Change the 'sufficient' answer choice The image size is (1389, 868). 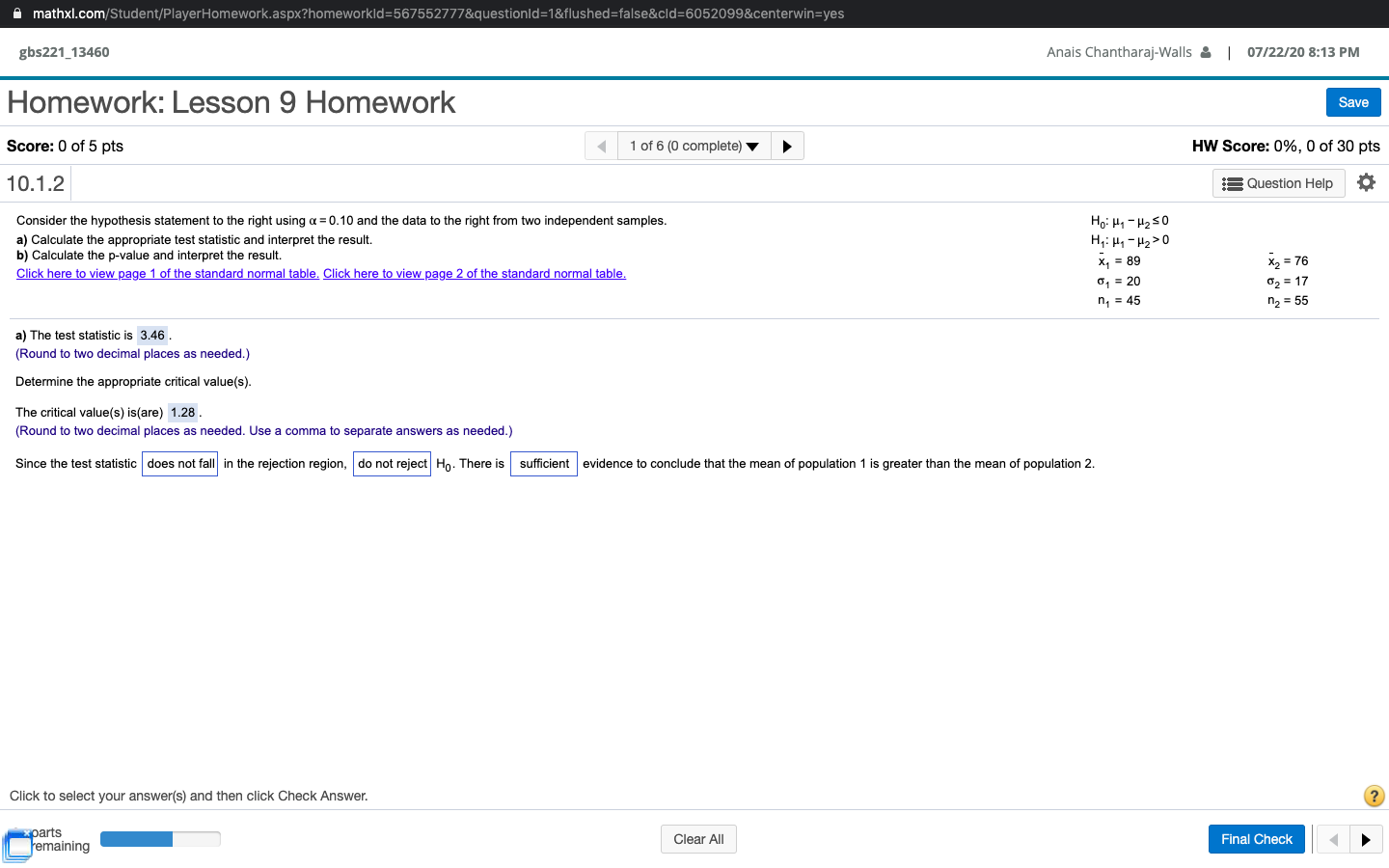coord(543,464)
